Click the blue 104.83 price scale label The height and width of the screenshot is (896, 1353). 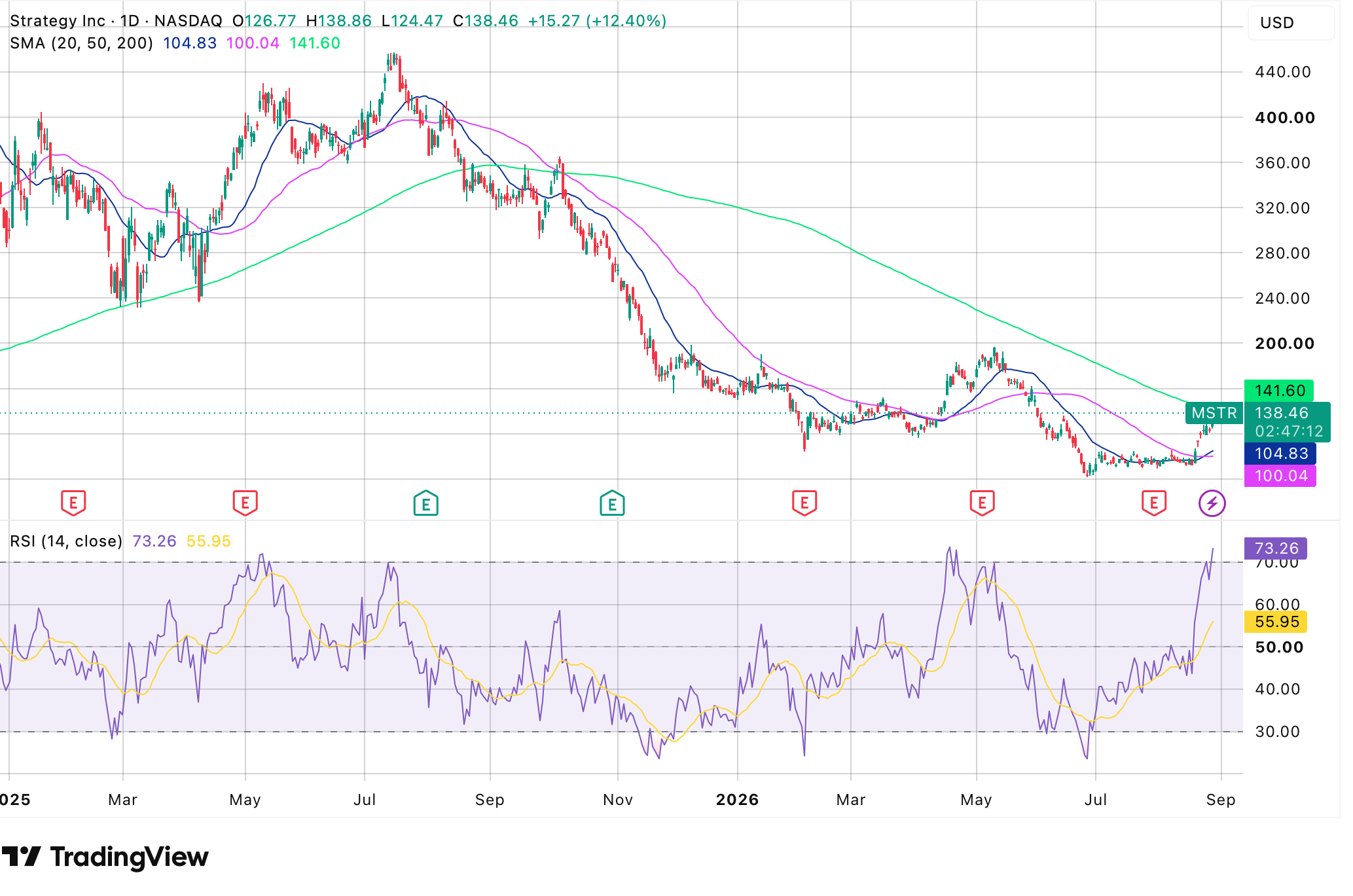1280,454
